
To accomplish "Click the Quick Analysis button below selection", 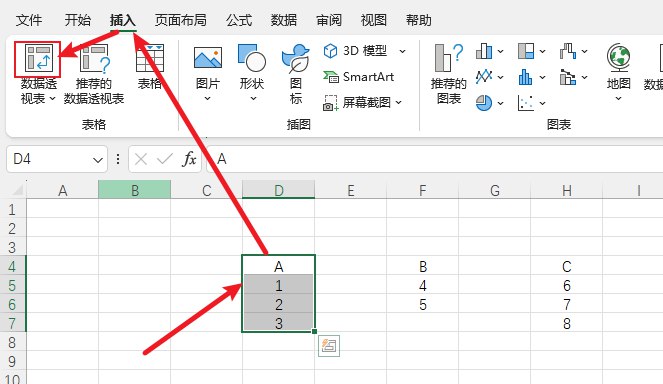I will click(329, 346).
